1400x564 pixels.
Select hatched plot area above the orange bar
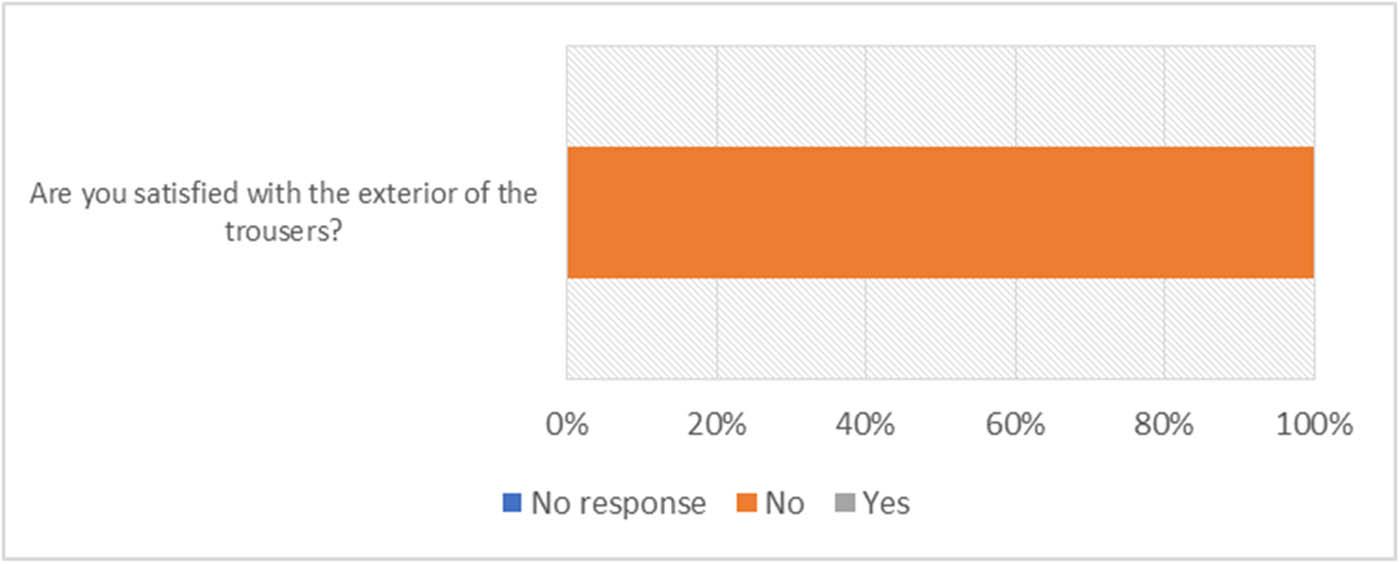[940, 97]
